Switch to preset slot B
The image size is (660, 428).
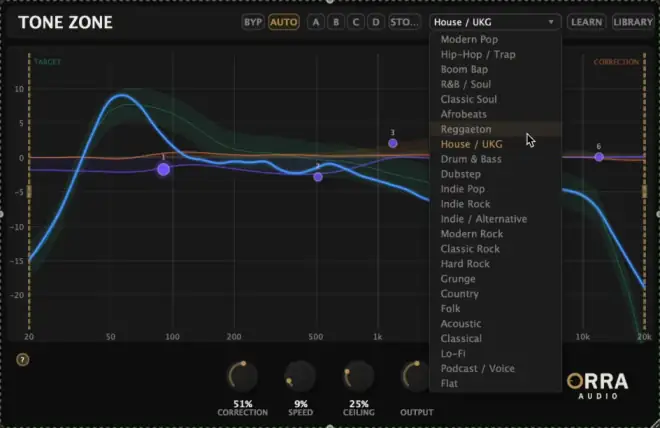pos(336,22)
